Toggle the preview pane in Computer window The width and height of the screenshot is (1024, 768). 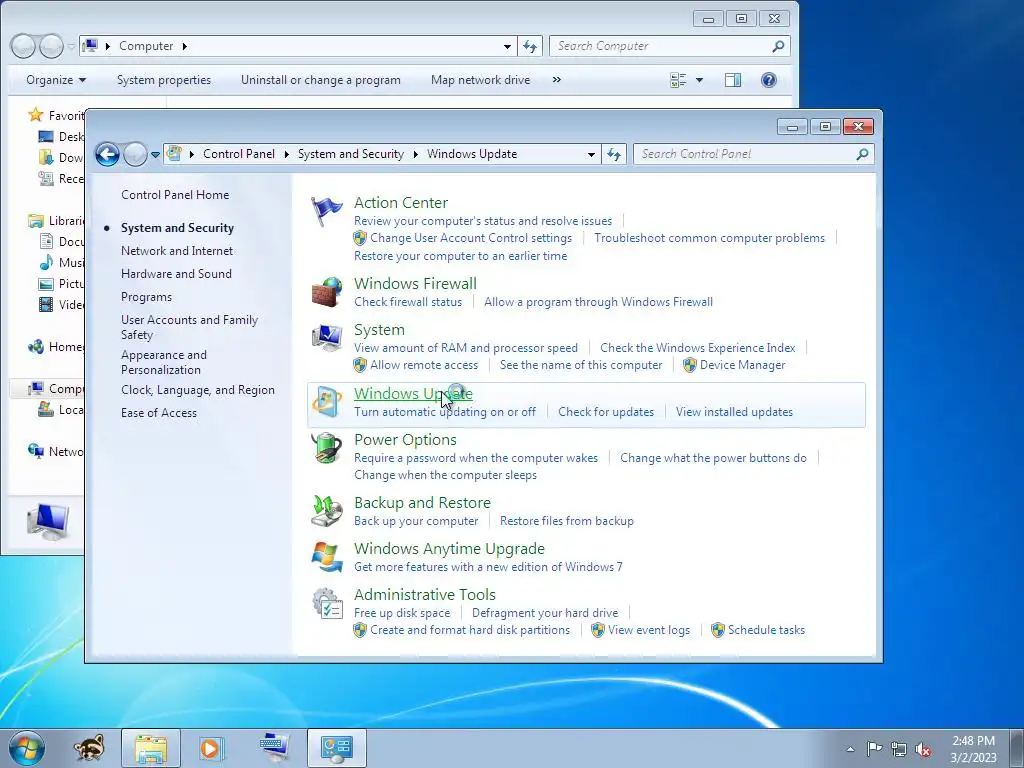(x=733, y=80)
